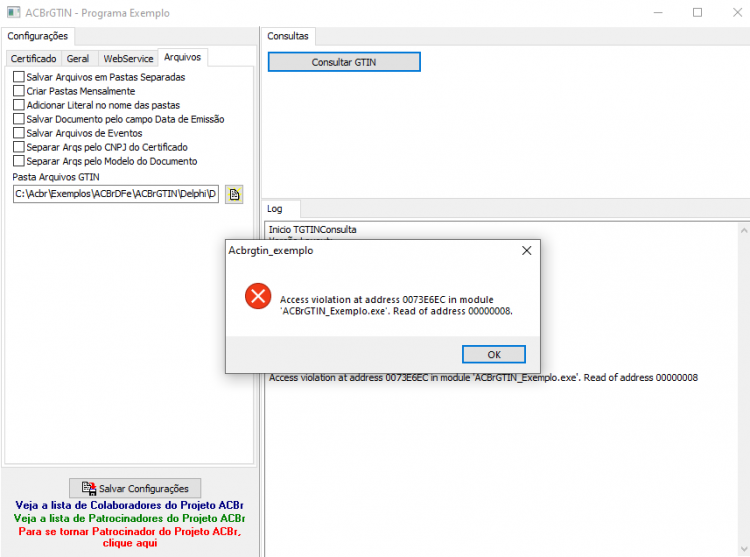Click the Consultar GTIN button
Screen dimensions: 750x557
click(x=344, y=62)
